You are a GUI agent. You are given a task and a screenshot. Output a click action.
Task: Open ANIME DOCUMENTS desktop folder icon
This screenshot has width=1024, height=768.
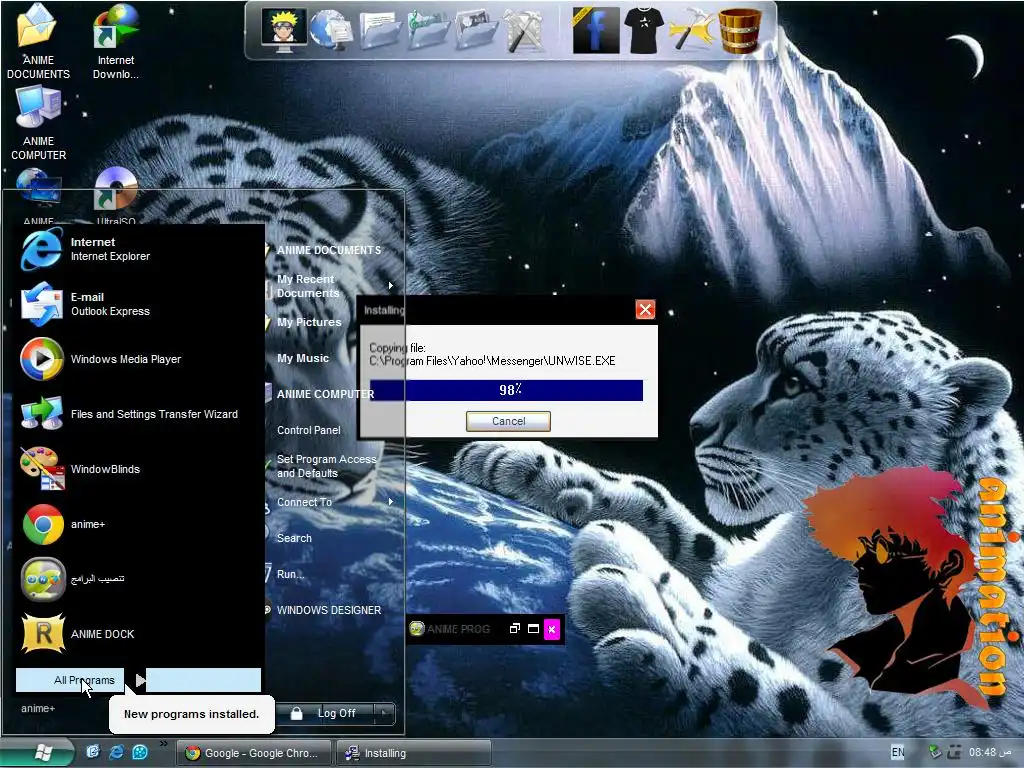38,42
